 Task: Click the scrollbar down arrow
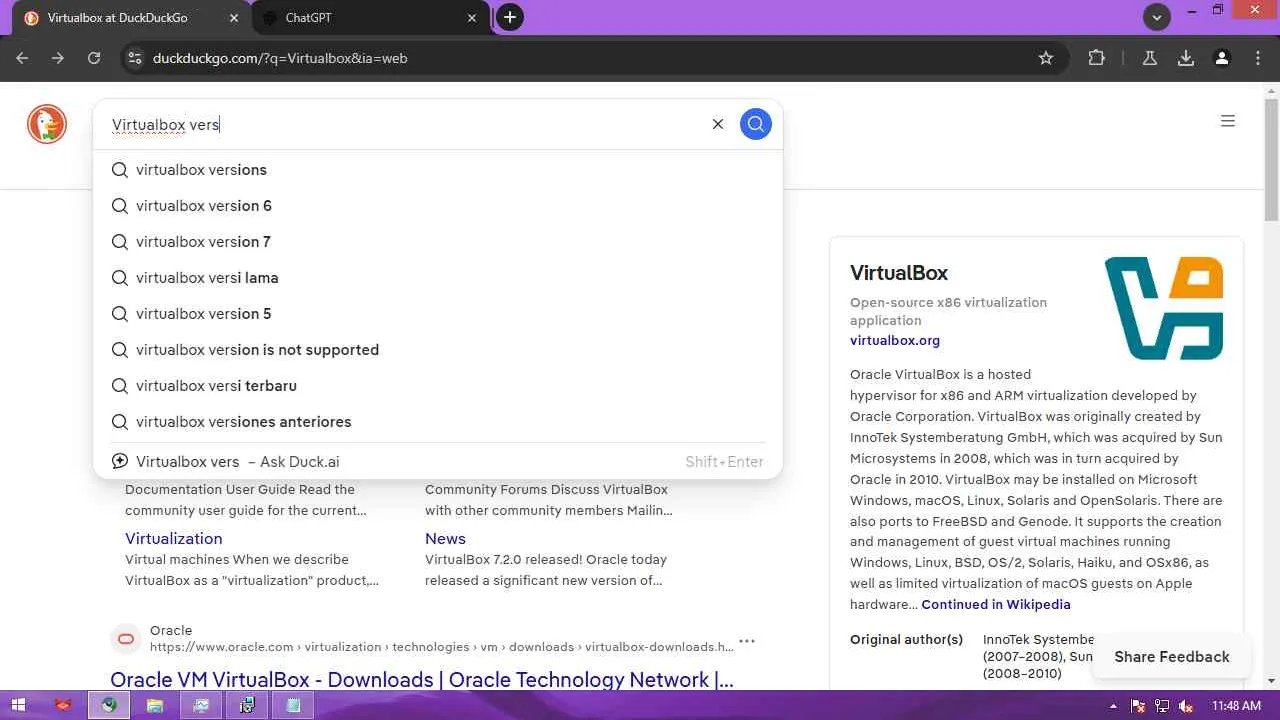1271,681
